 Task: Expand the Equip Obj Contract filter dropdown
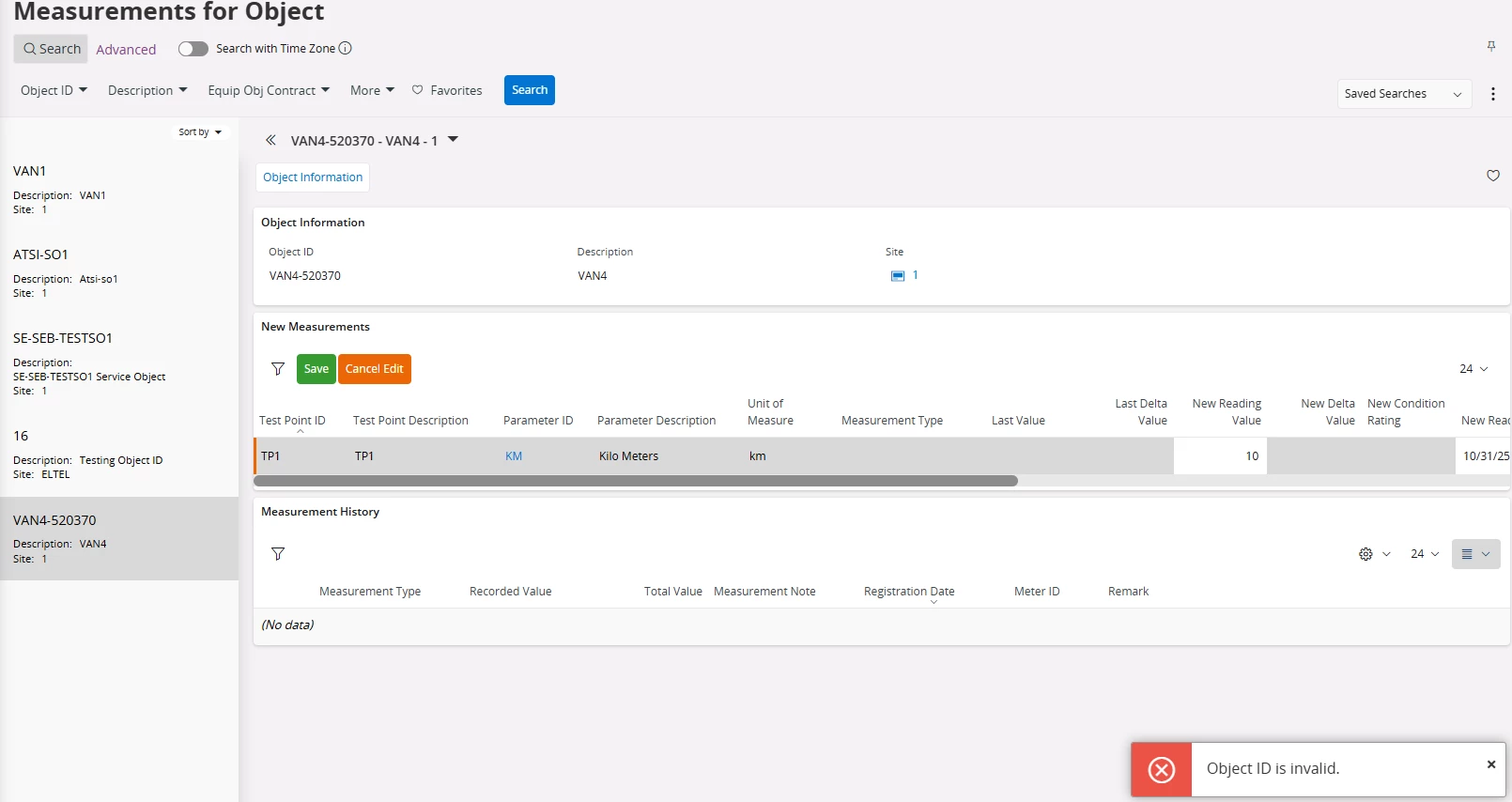pos(269,90)
